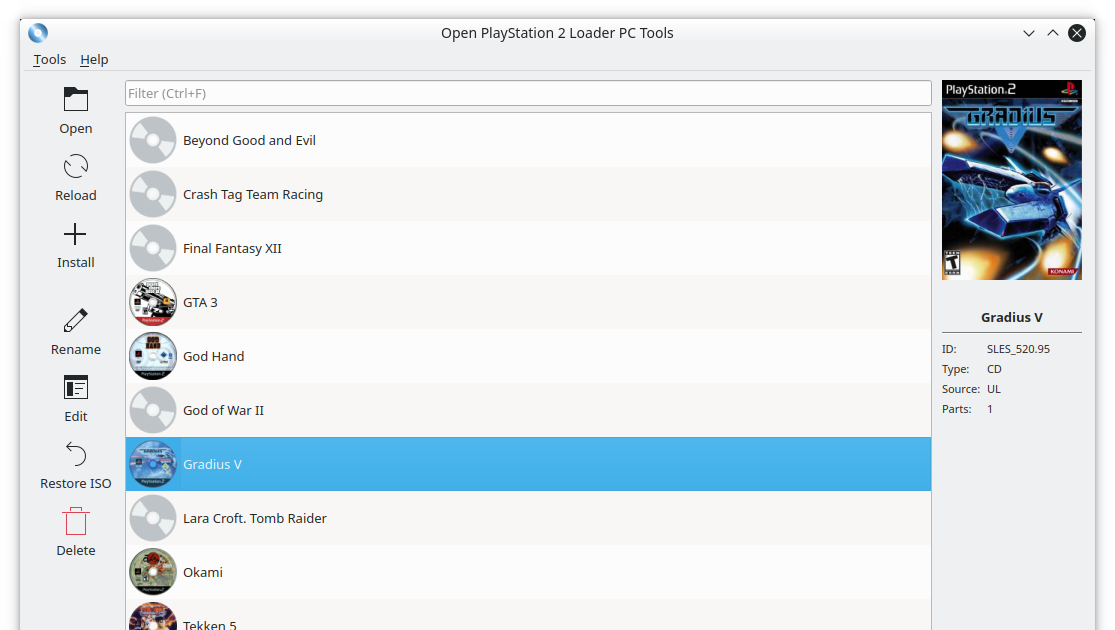The image size is (1115, 630).
Task: Click the Type value CD
Action: (x=994, y=369)
